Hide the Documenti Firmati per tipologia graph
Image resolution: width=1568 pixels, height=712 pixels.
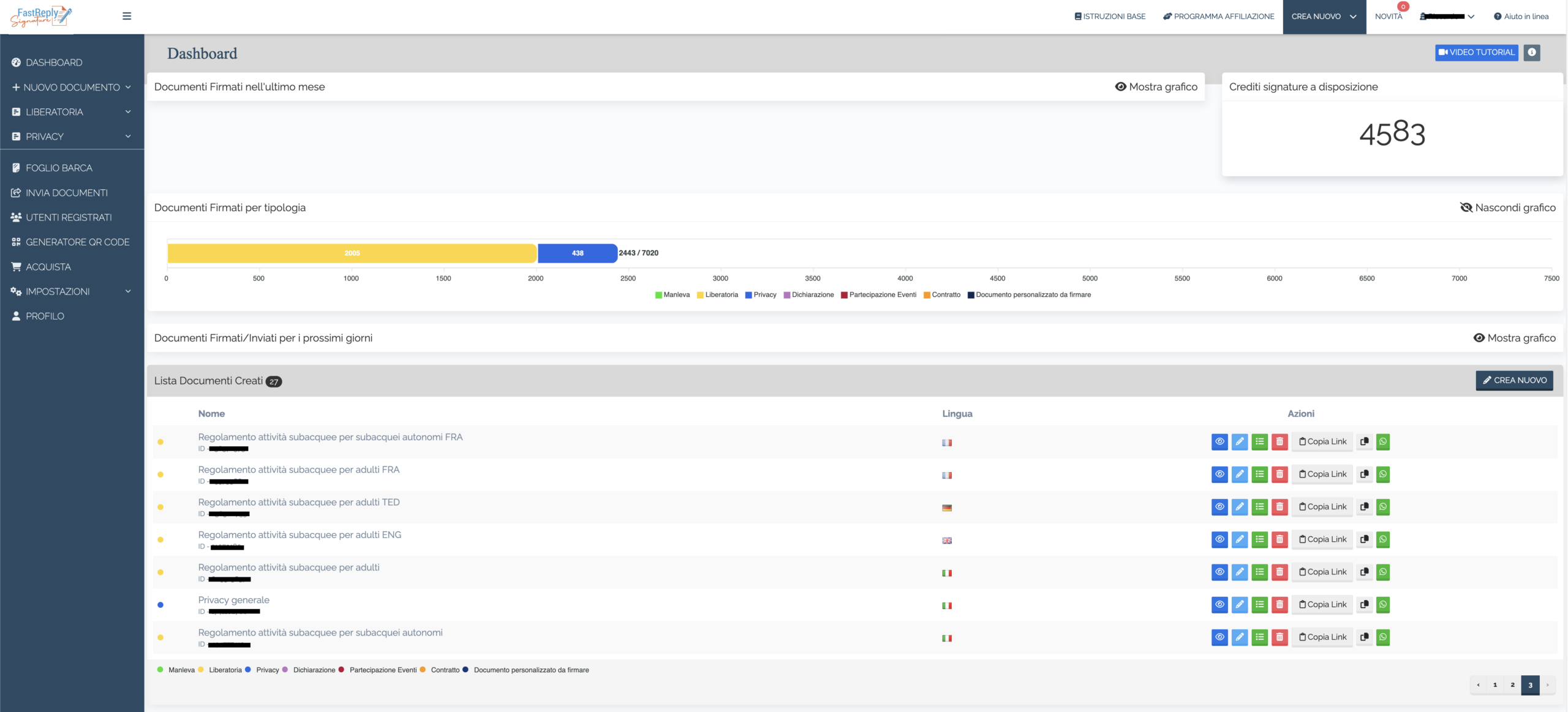click(x=1507, y=208)
